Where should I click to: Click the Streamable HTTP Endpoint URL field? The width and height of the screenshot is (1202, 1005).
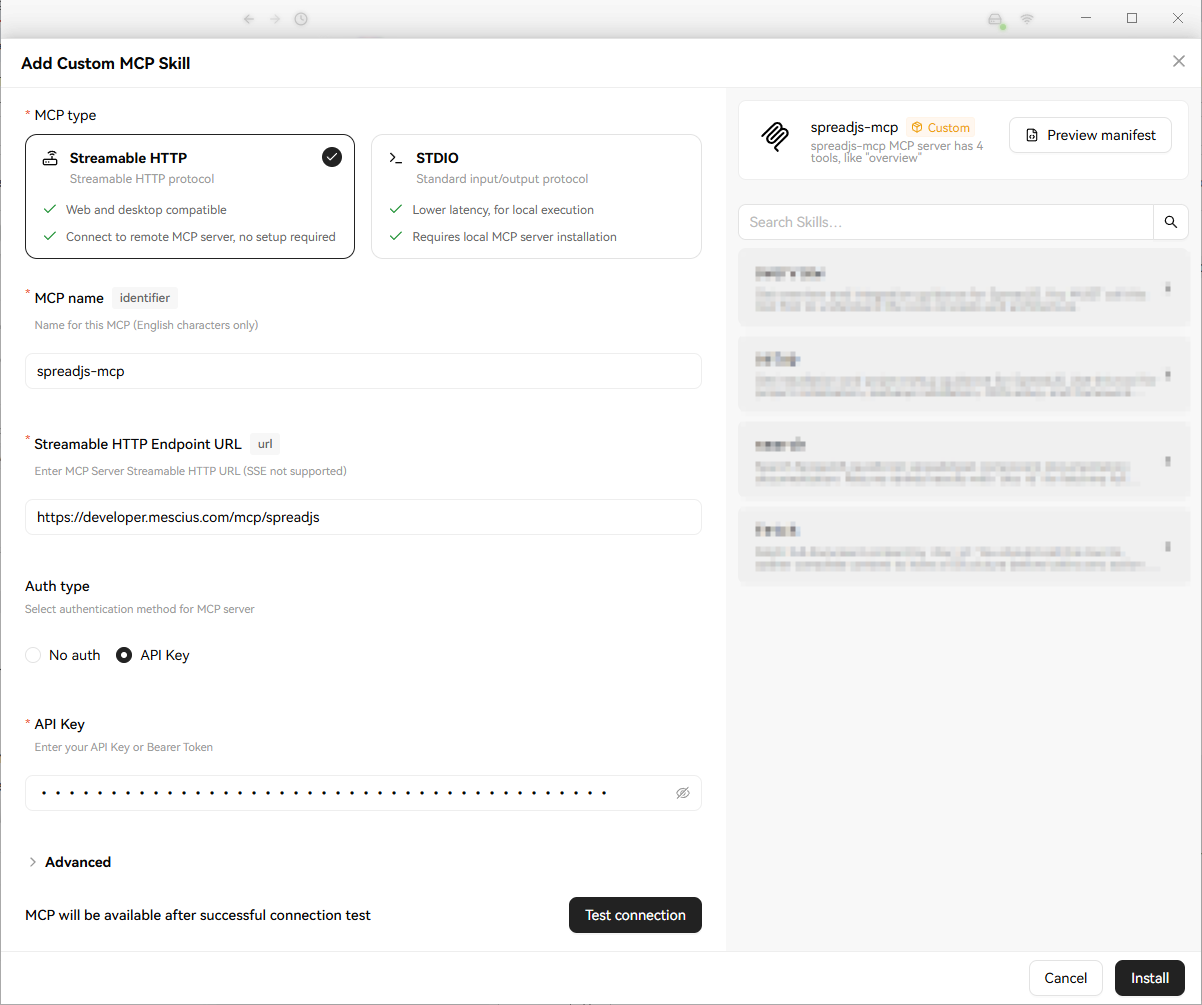363,517
